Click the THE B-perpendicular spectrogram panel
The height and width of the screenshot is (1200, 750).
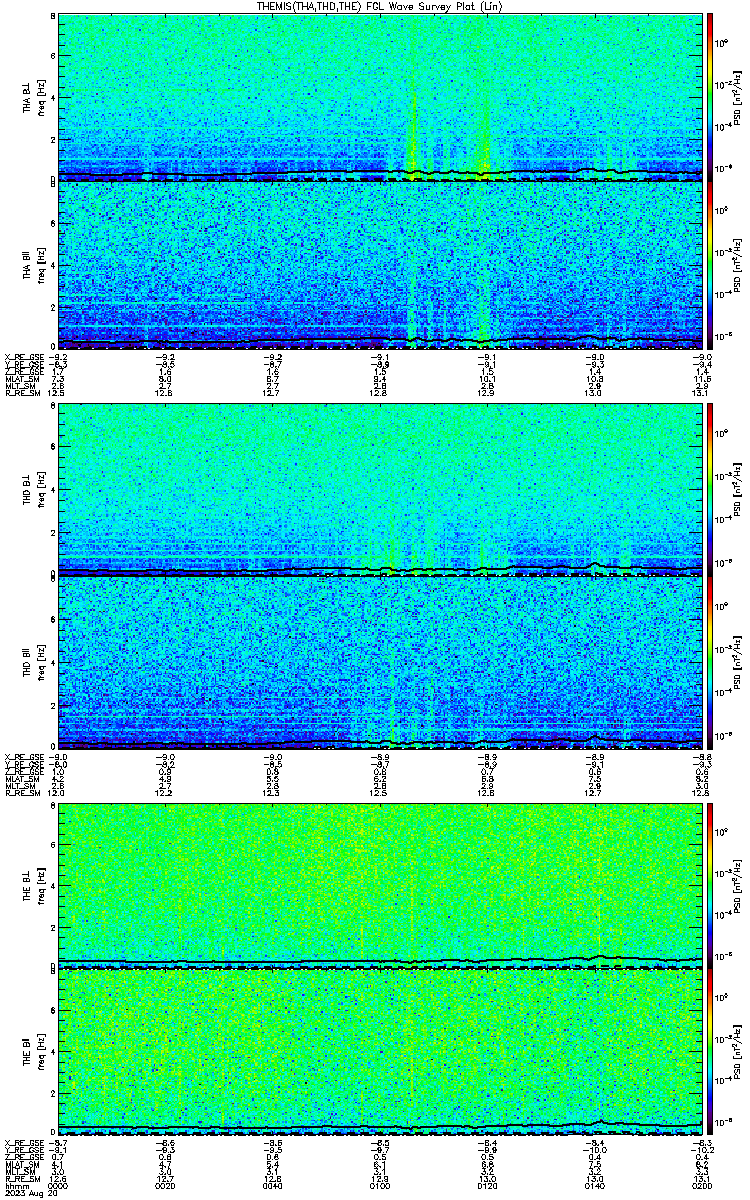(378, 884)
